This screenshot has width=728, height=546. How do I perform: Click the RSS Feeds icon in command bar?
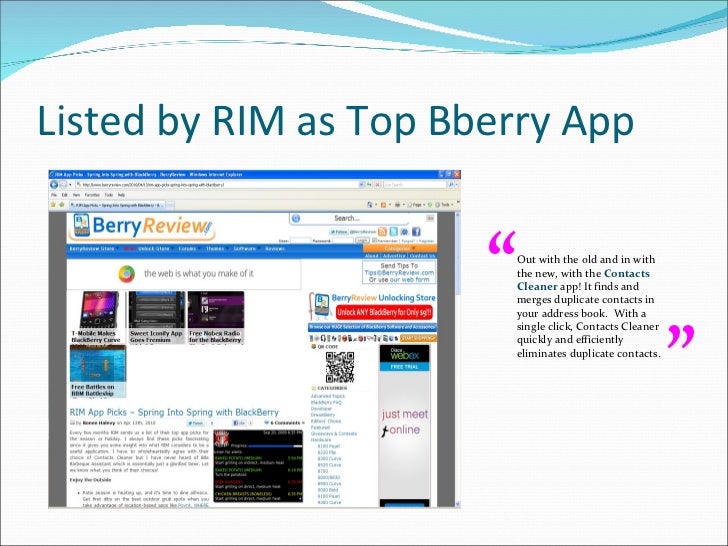point(384,205)
